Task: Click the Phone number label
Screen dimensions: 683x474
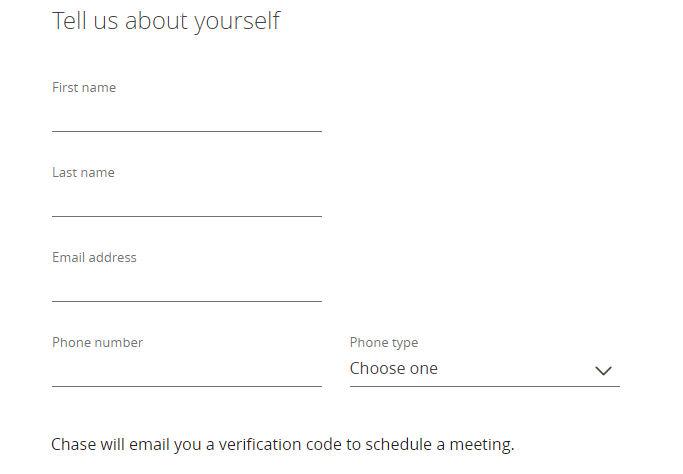Action: pos(97,343)
